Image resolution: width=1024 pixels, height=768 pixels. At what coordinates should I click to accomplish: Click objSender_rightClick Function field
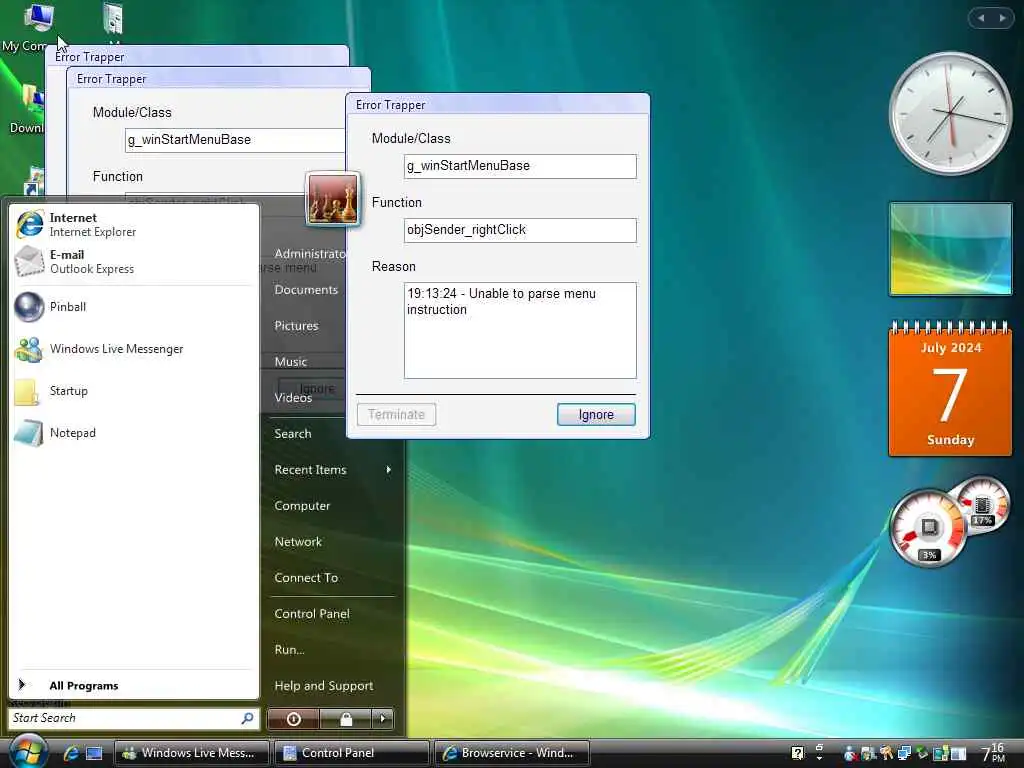coord(520,230)
